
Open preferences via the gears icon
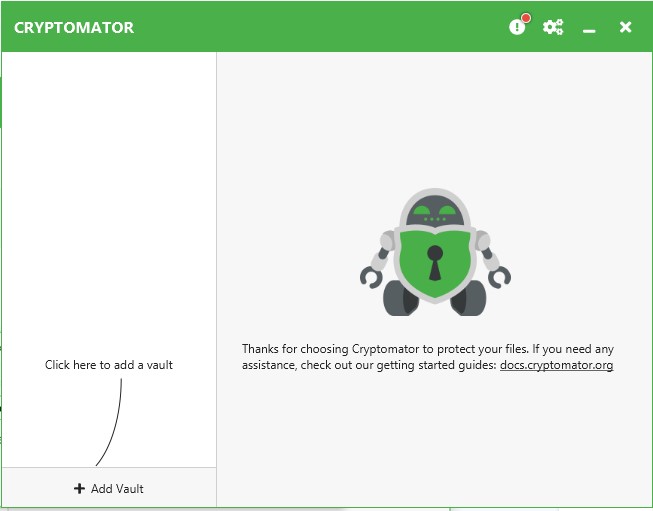coord(553,27)
